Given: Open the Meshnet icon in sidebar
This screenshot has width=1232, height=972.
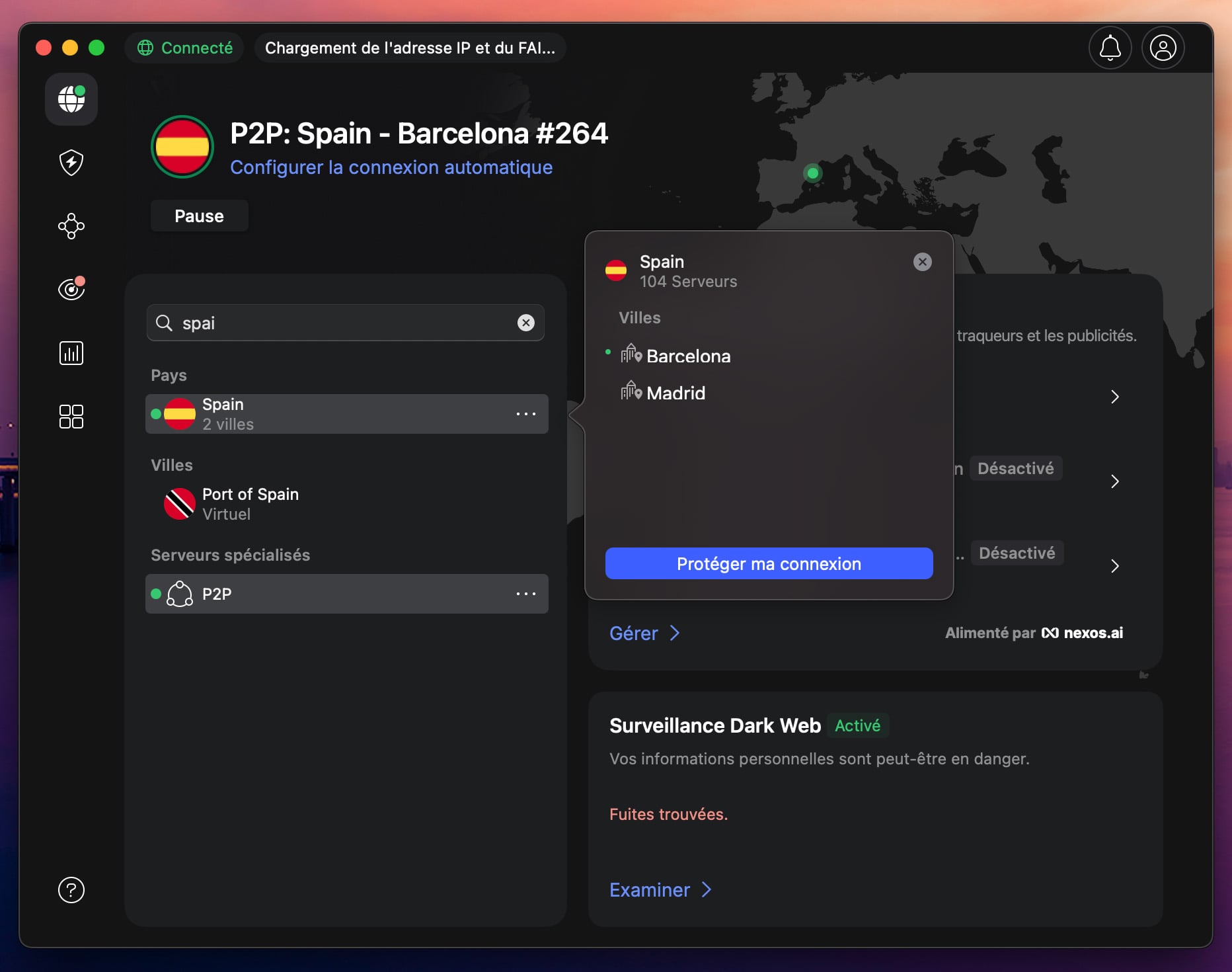Looking at the screenshot, I should tap(71, 226).
